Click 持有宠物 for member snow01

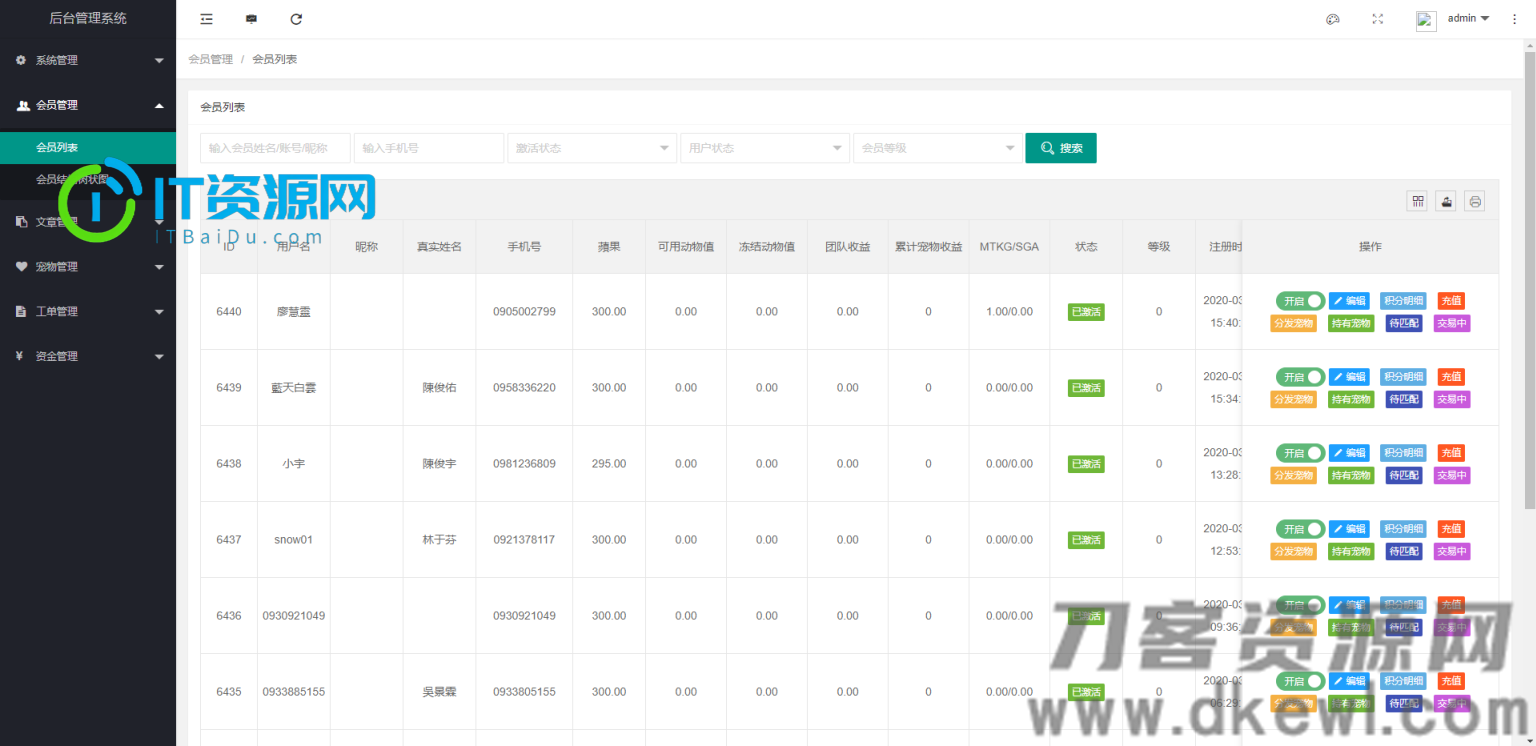point(1351,551)
